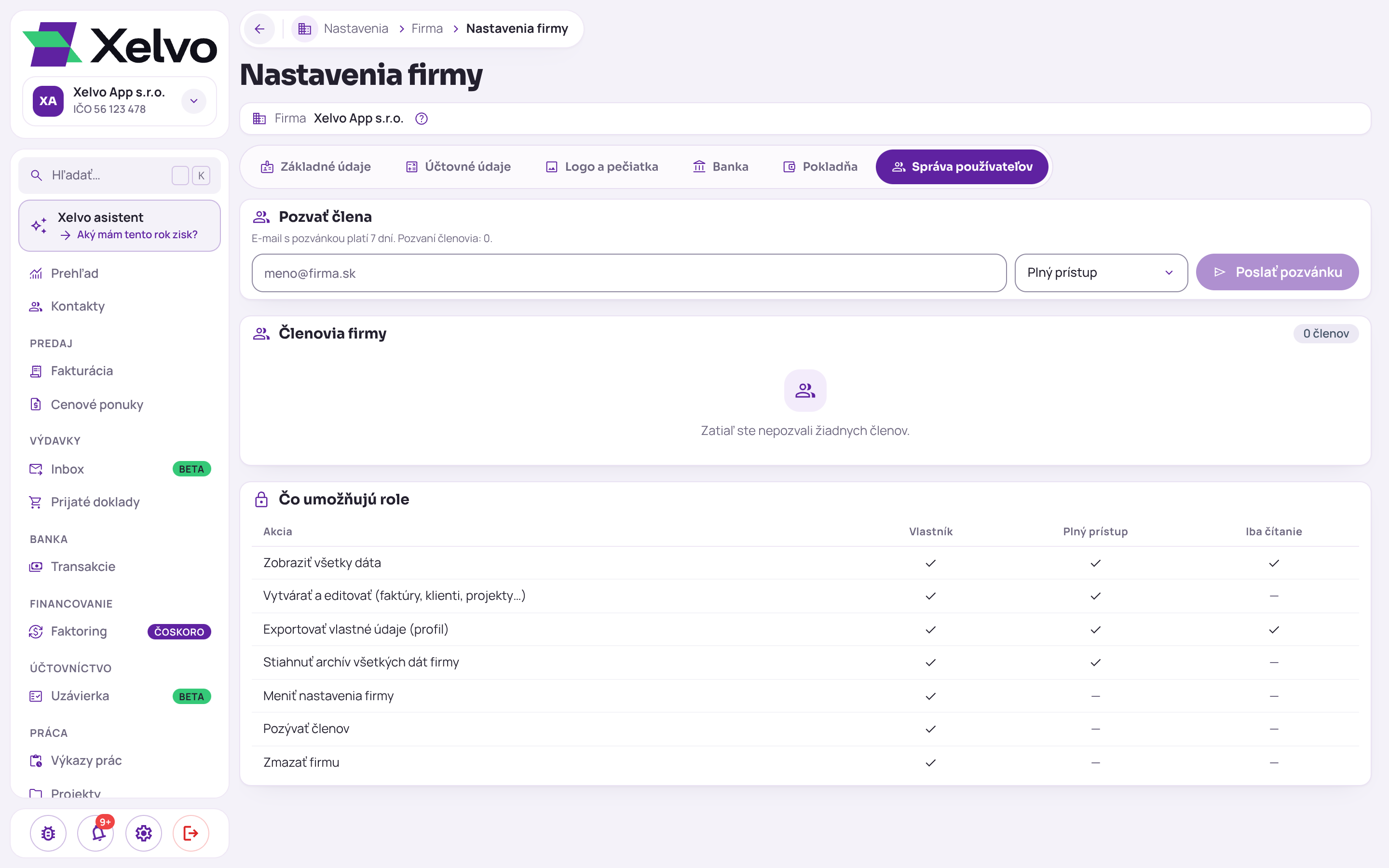Open the Plný prístup role dropdown
The image size is (1389, 868).
[1101, 272]
